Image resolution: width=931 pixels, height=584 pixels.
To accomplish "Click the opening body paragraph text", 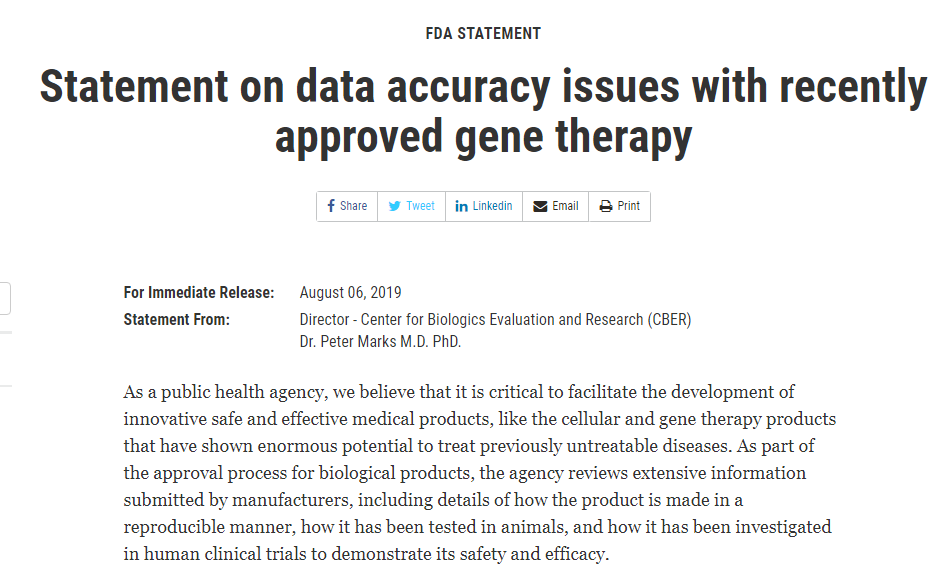I will (x=478, y=472).
